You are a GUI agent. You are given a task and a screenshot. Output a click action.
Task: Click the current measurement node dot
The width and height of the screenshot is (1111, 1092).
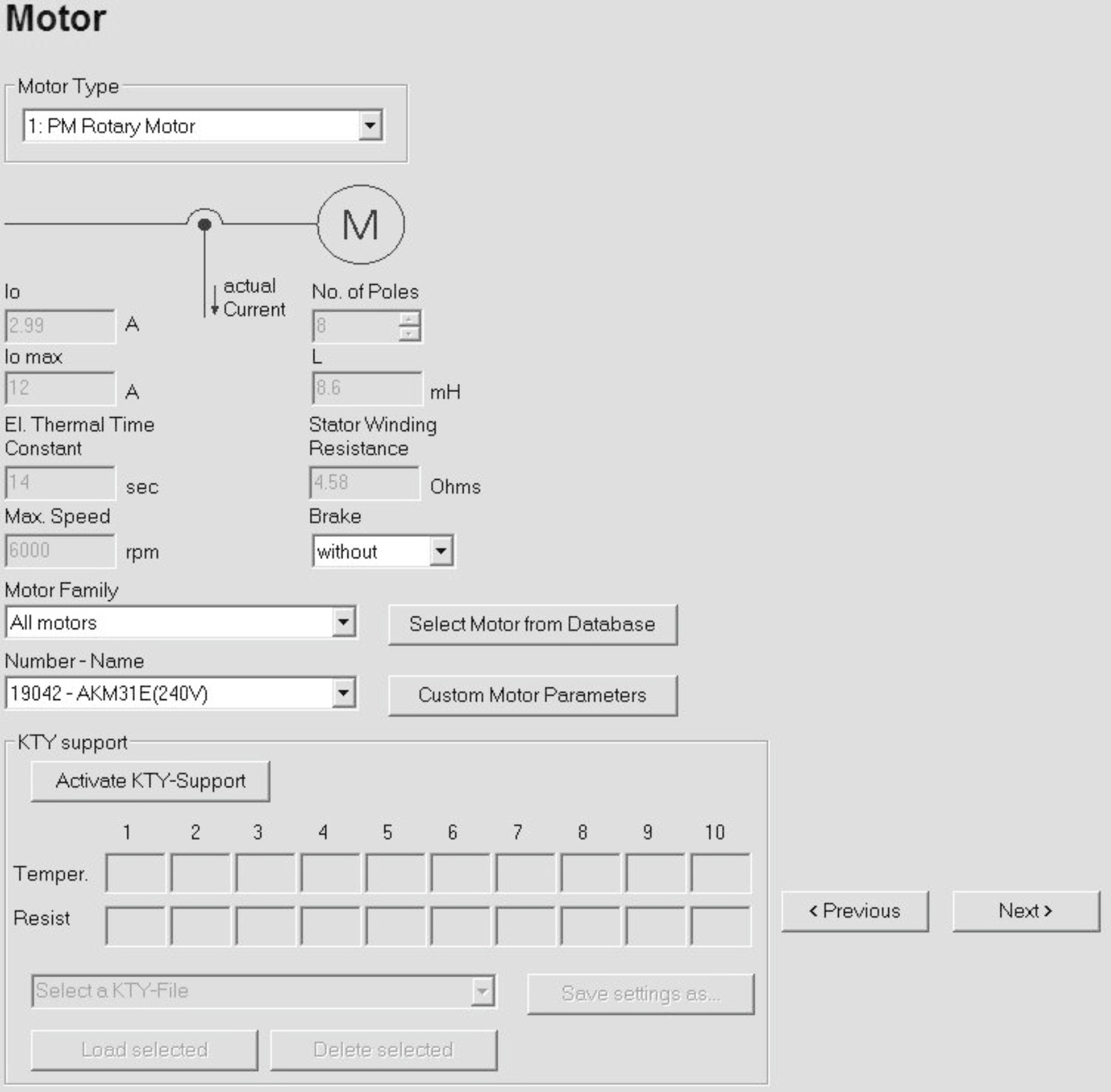[x=205, y=225]
